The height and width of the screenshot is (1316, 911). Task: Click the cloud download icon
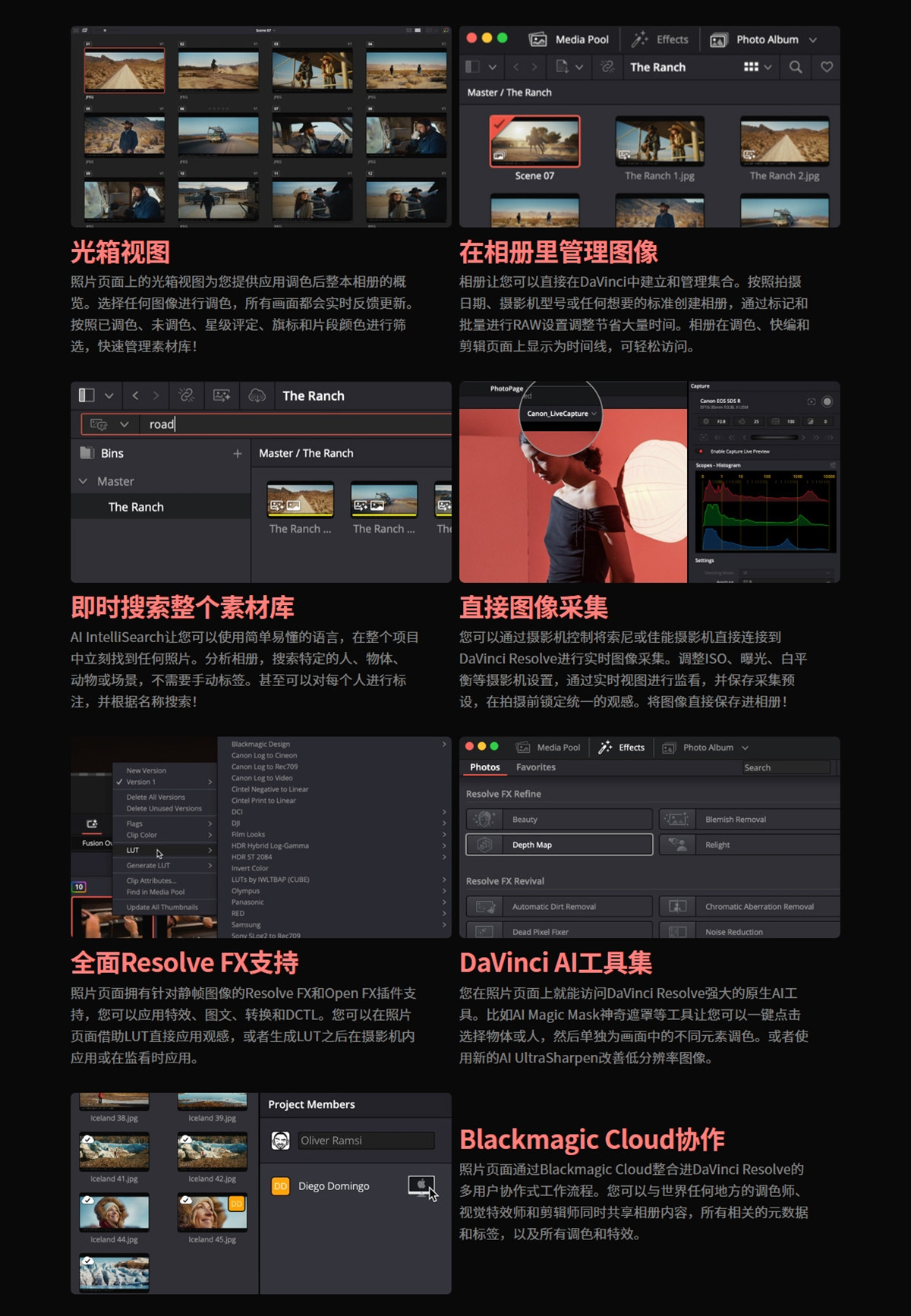pyautogui.click(x=257, y=395)
